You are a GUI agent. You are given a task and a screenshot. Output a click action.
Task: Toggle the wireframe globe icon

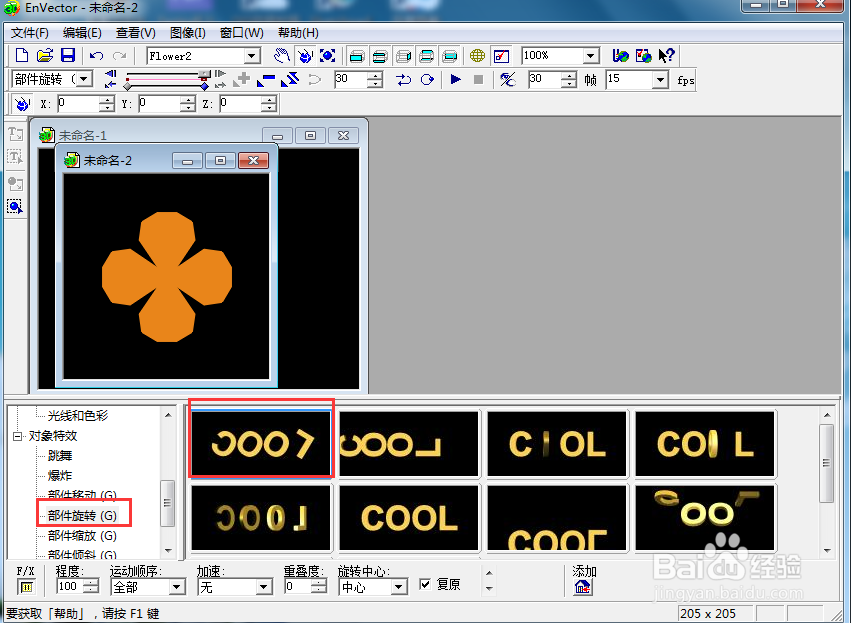478,55
